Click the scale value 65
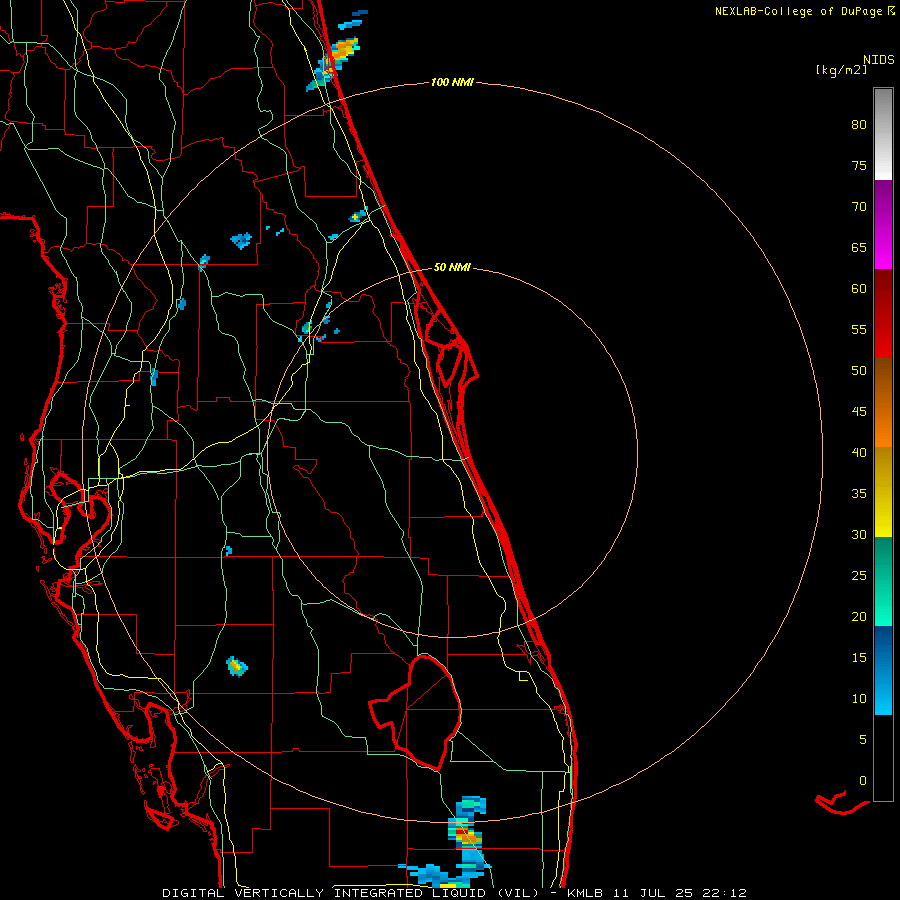The width and height of the screenshot is (900, 900). pos(859,248)
